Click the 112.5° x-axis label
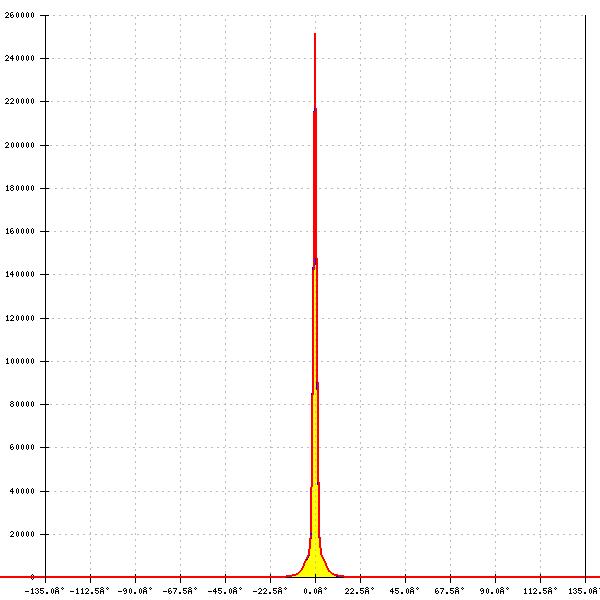Screen dimensions: 600x600 pos(540,591)
